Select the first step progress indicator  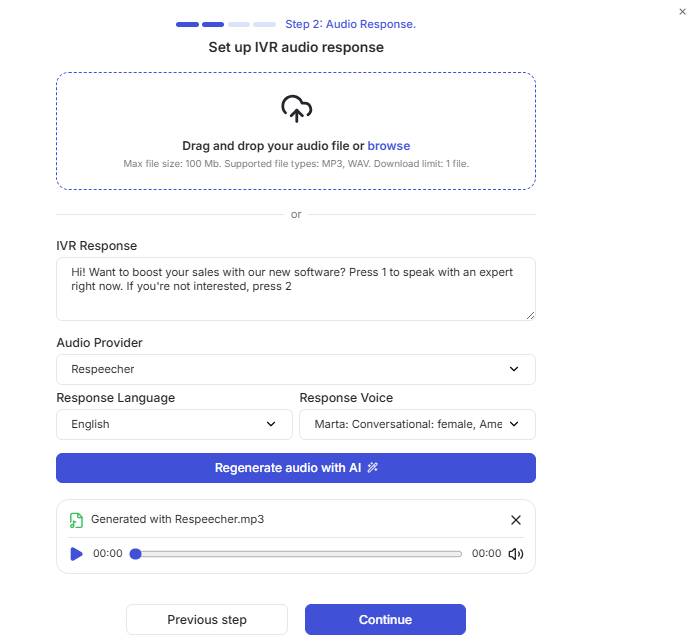[x=187, y=24]
